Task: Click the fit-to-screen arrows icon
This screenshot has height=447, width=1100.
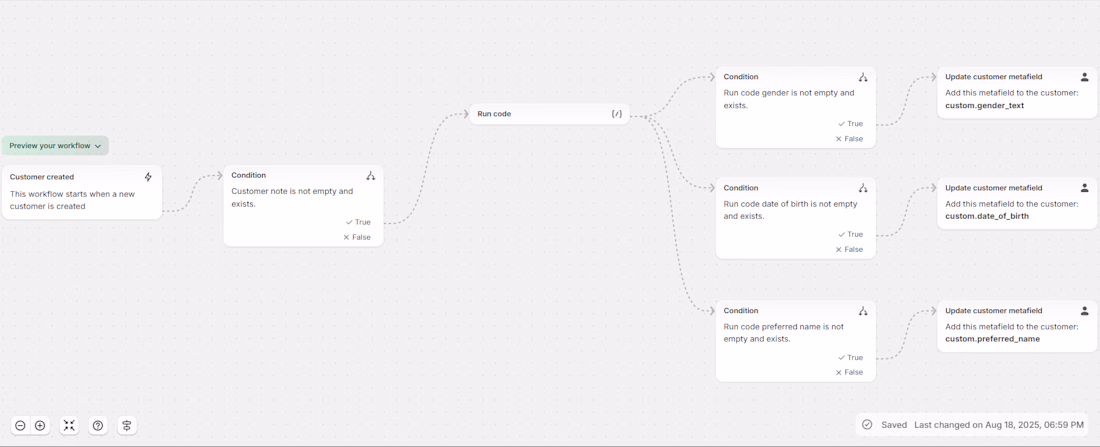Action: (x=69, y=426)
